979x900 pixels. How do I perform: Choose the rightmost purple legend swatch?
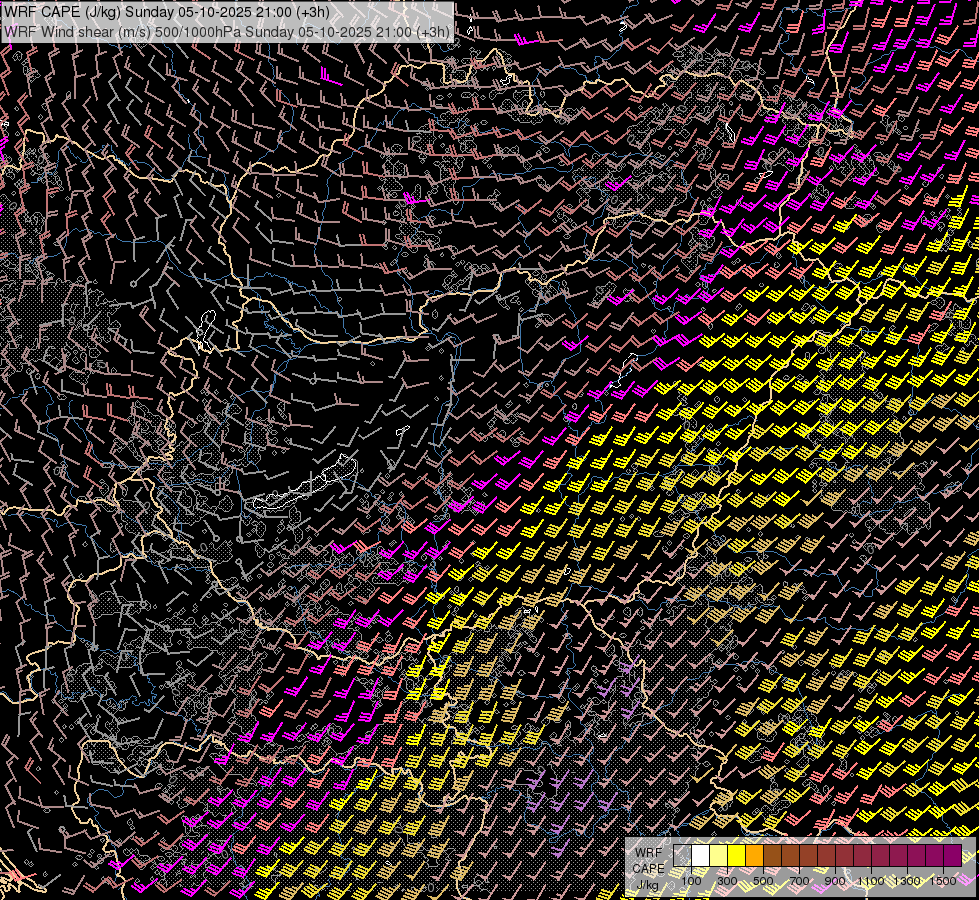pos(952,856)
